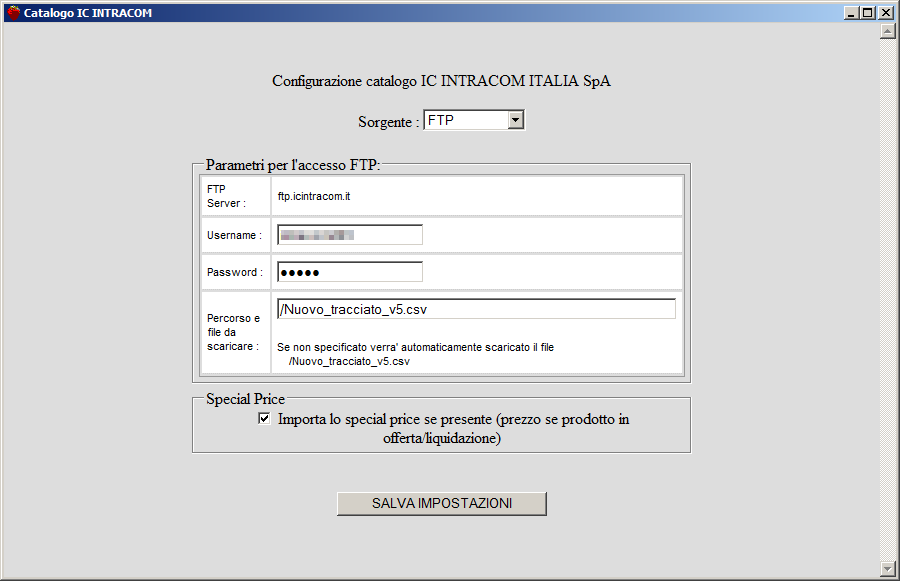Minimize the Catalogo IC INTRACOM window
The width and height of the screenshot is (900, 581).
click(851, 13)
